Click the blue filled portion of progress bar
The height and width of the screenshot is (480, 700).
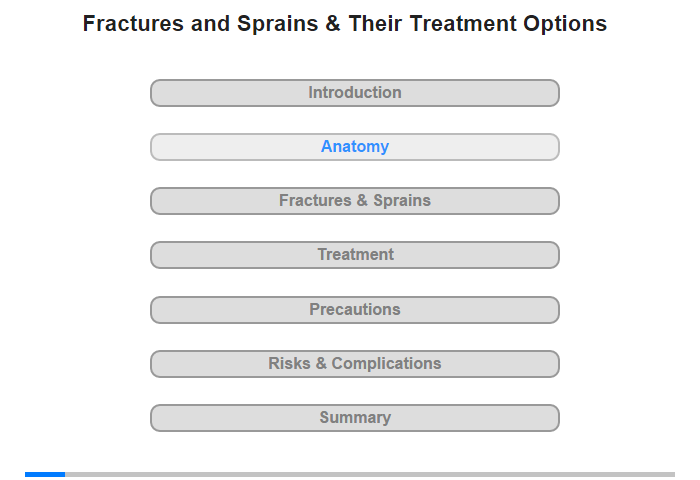click(x=45, y=474)
